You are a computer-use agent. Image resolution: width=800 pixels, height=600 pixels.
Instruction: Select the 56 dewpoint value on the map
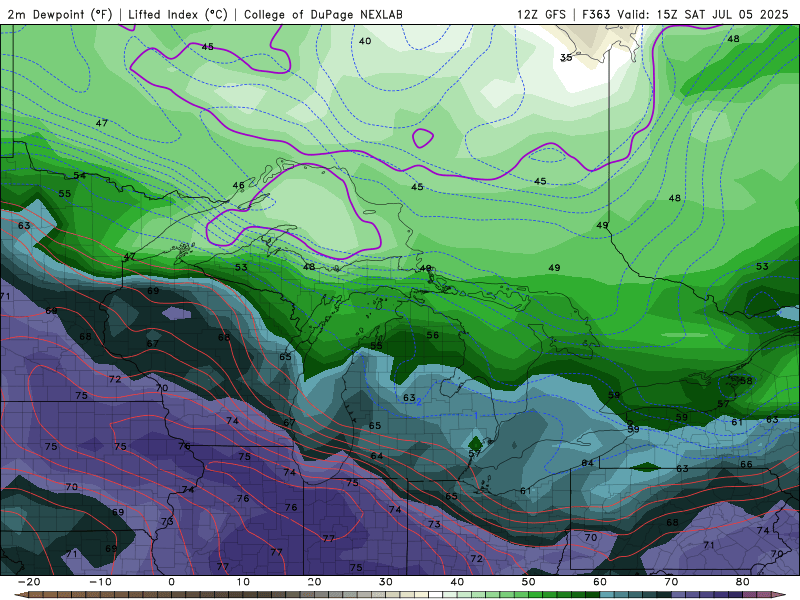[433, 335]
